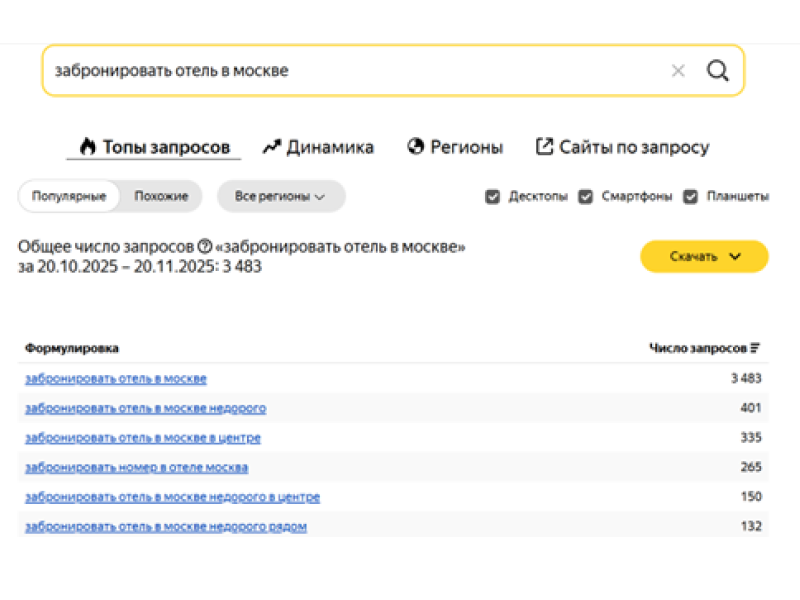Expand the Все регионы dropdown

click(x=281, y=197)
